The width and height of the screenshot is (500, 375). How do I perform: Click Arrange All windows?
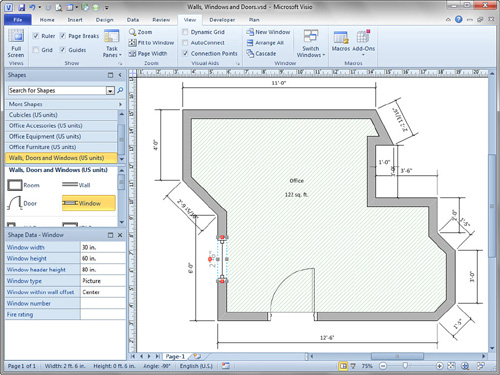[265, 43]
